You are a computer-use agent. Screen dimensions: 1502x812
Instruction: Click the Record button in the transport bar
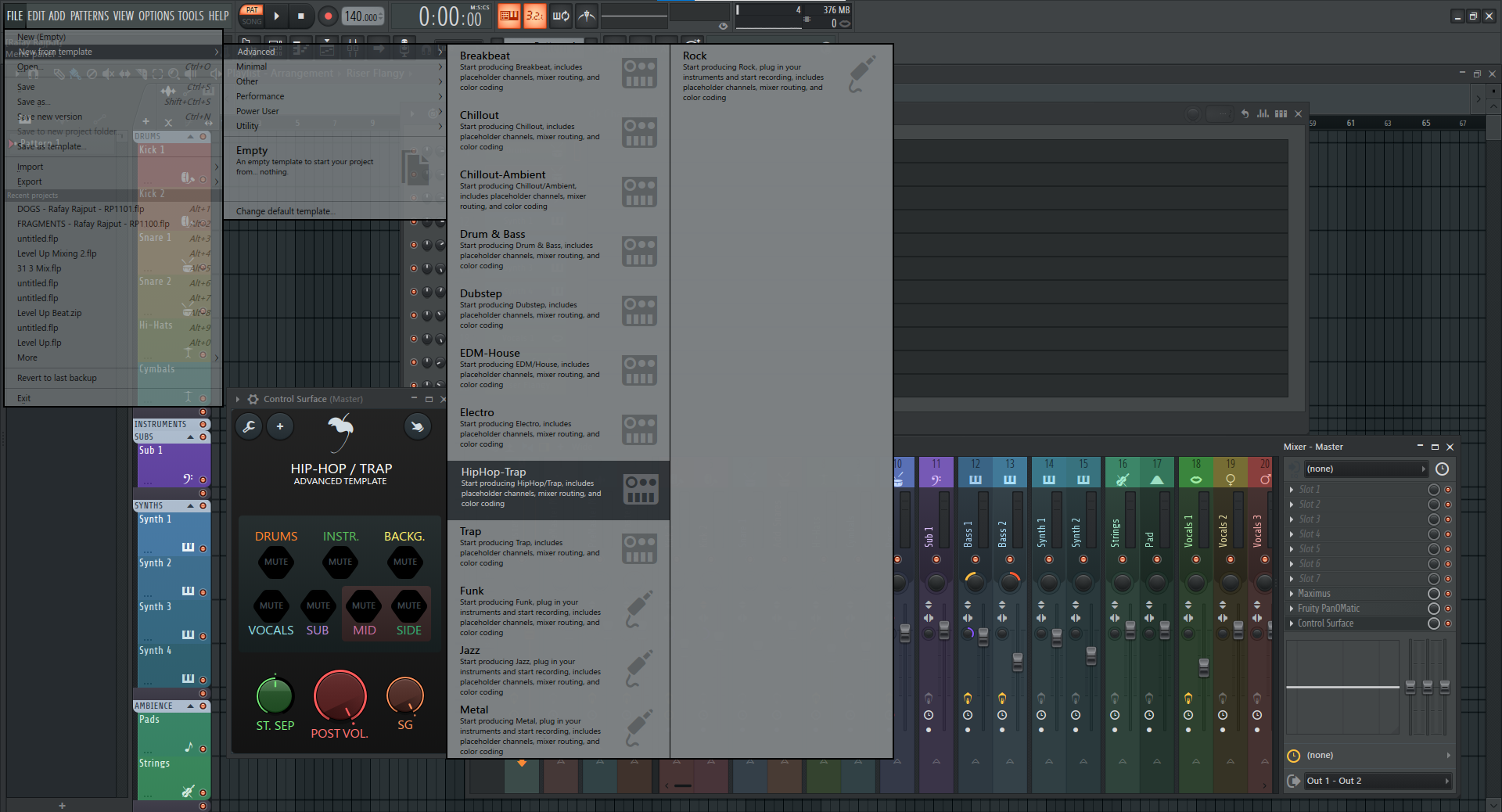[x=328, y=16]
